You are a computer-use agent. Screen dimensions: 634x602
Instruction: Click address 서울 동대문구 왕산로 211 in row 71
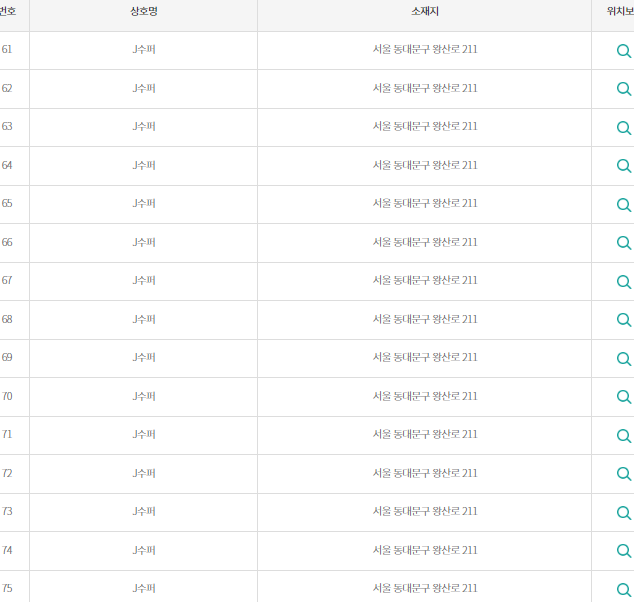pyautogui.click(x=425, y=434)
